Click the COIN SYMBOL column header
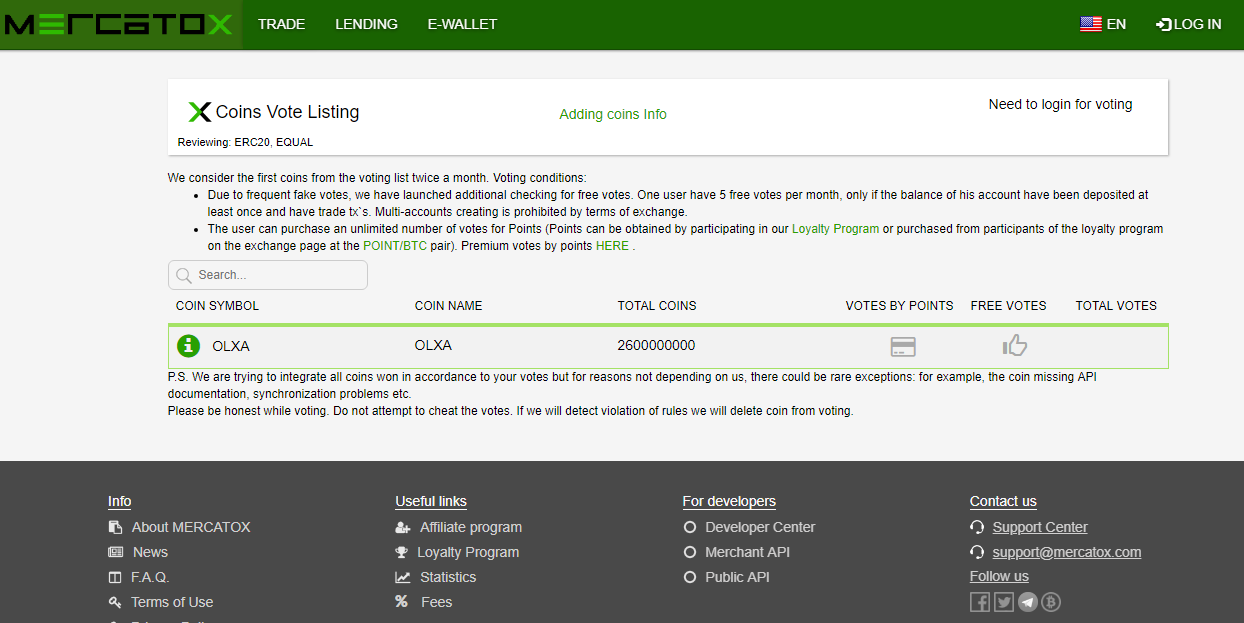The width and height of the screenshot is (1244, 623). (x=217, y=306)
